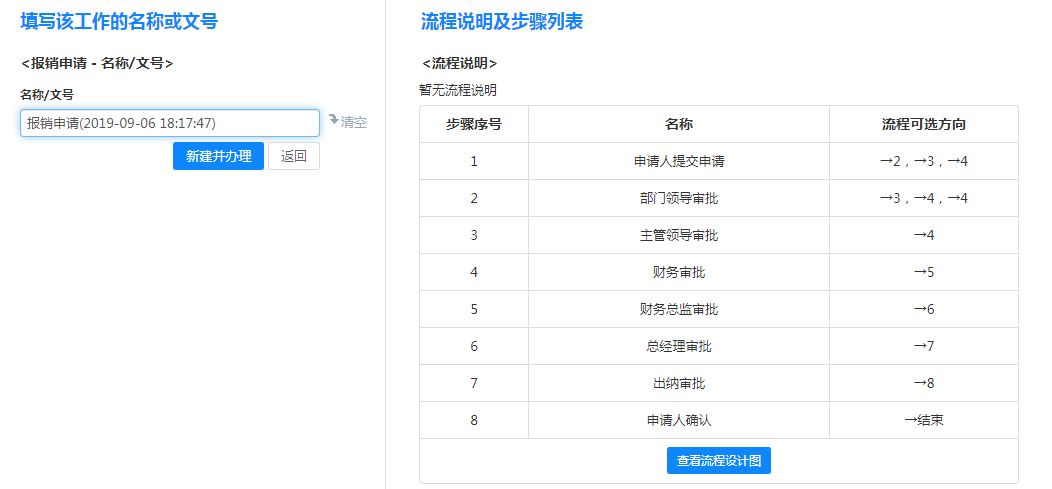Select the 申请人提交申请 step row
The width and height of the screenshot is (1052, 489).
click(x=679, y=162)
